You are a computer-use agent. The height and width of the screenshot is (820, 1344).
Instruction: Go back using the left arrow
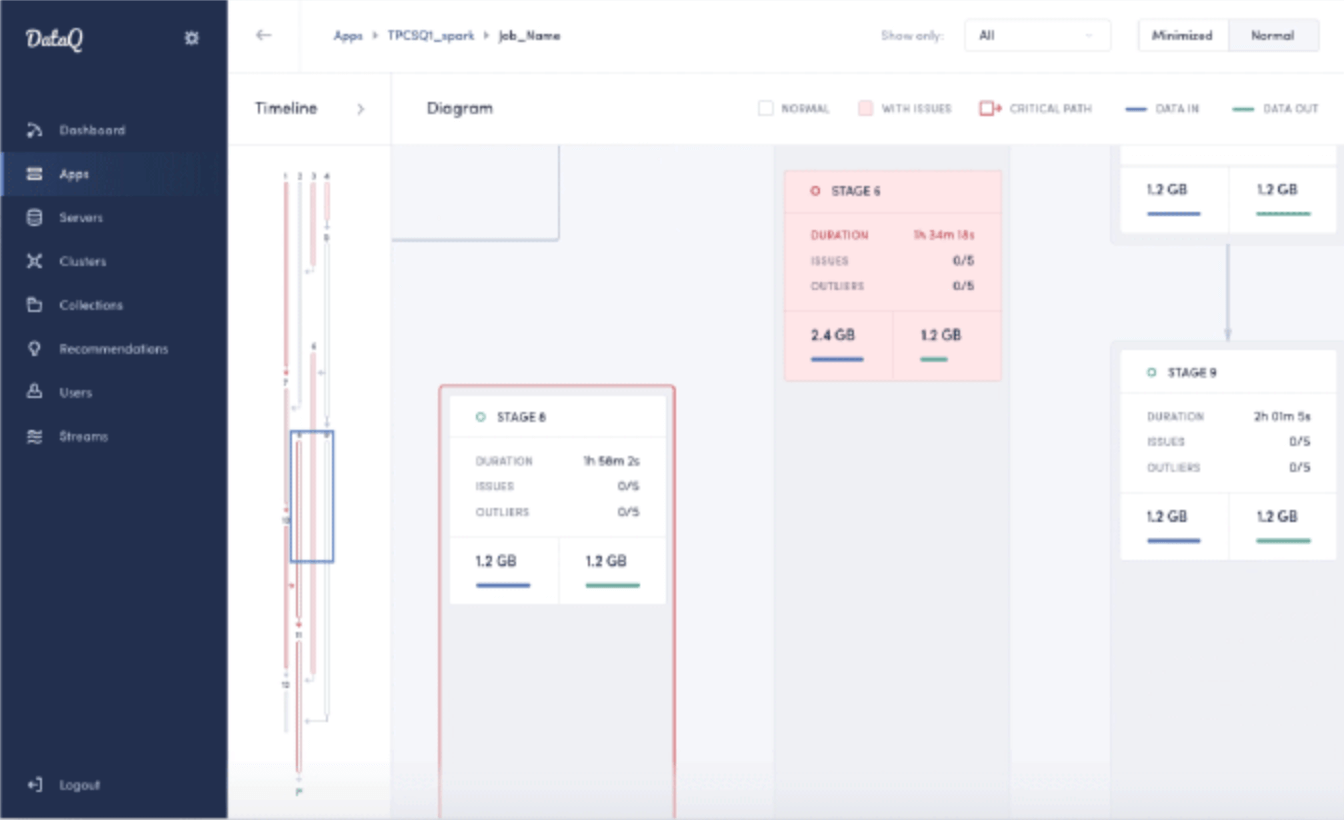[x=263, y=35]
